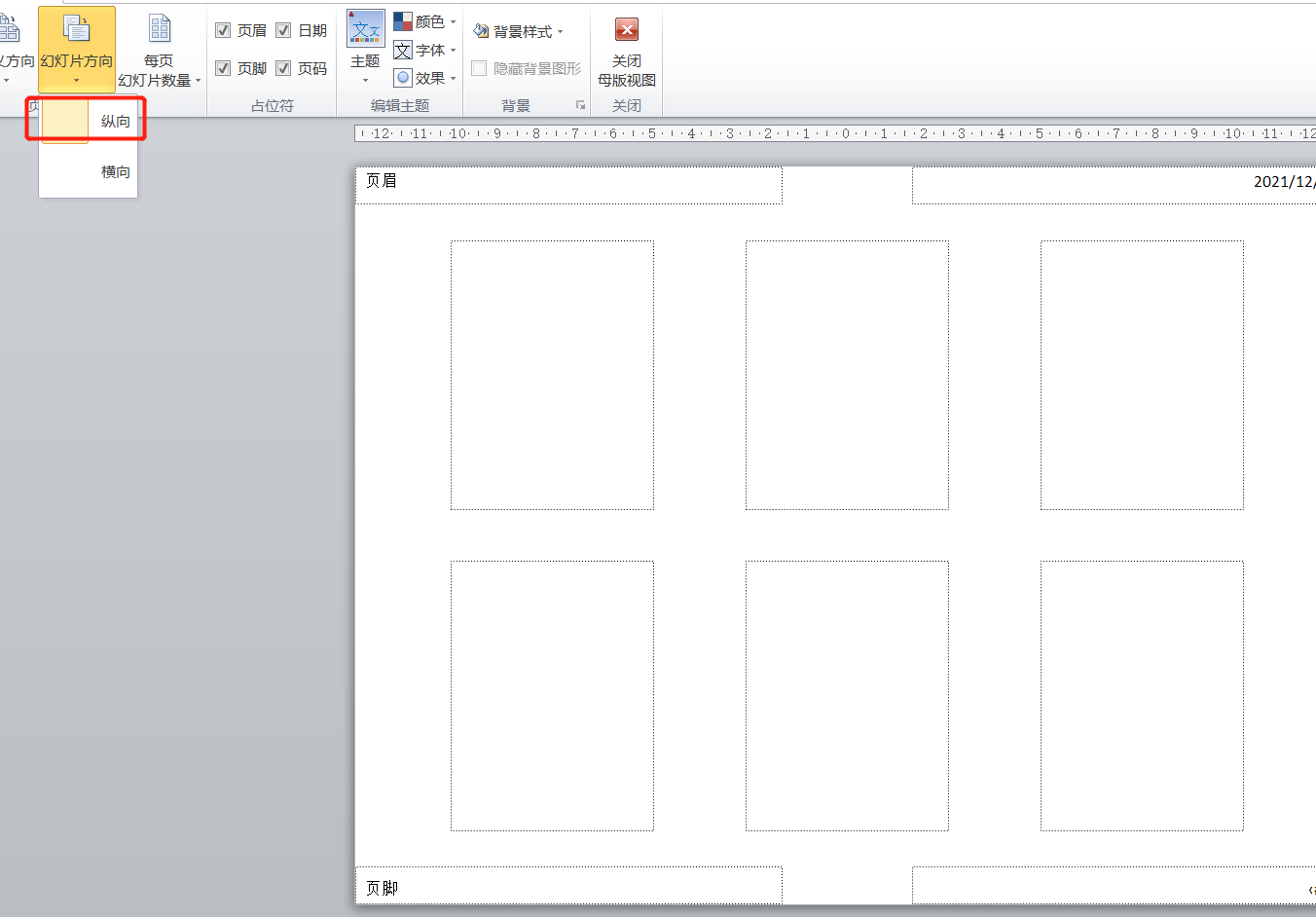Open the 每页幻灯片数量 slides-per-page icon

[x=160, y=29]
